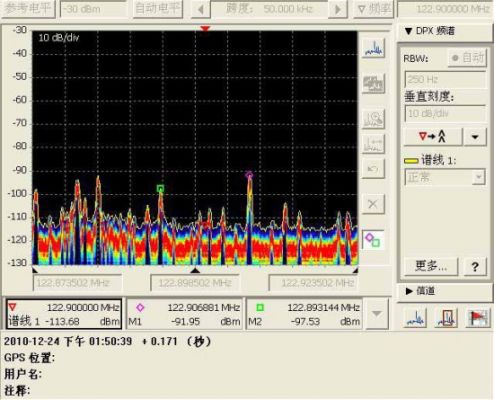Click the X delete marker icon
This screenshot has height=400, width=494.
[x=373, y=204]
